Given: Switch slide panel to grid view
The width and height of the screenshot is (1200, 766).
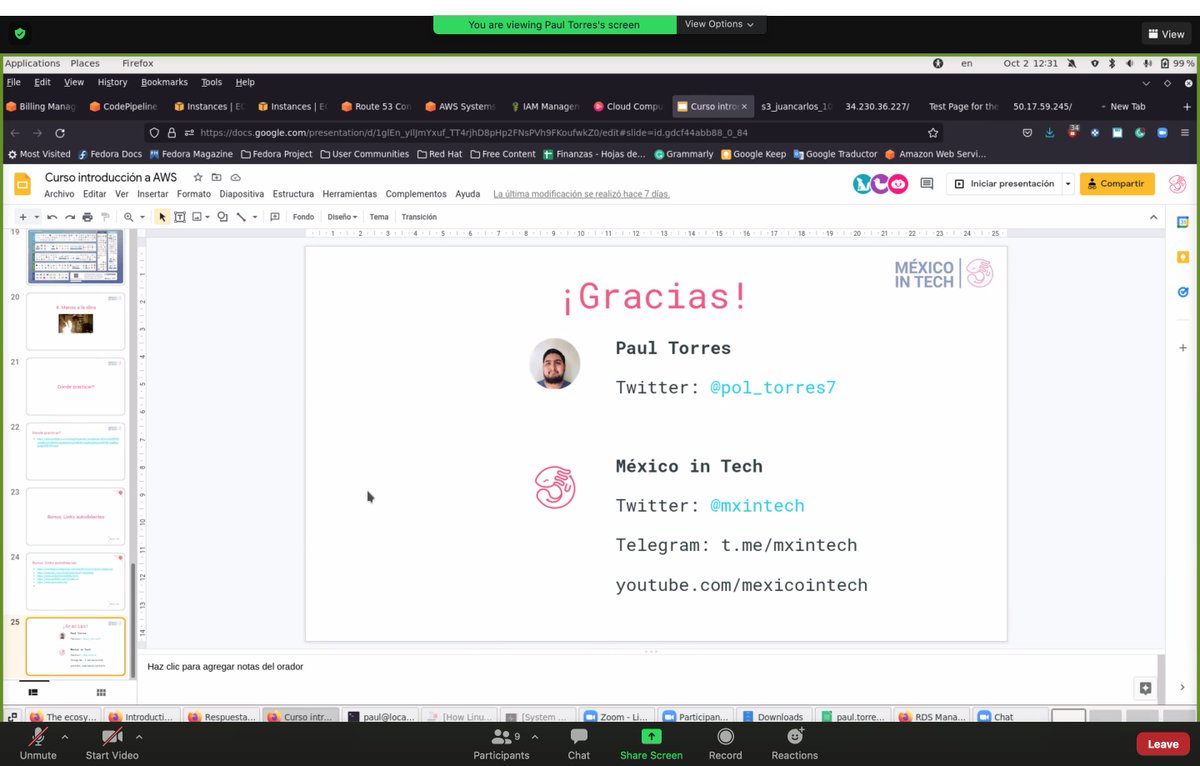Looking at the screenshot, I should point(100,692).
